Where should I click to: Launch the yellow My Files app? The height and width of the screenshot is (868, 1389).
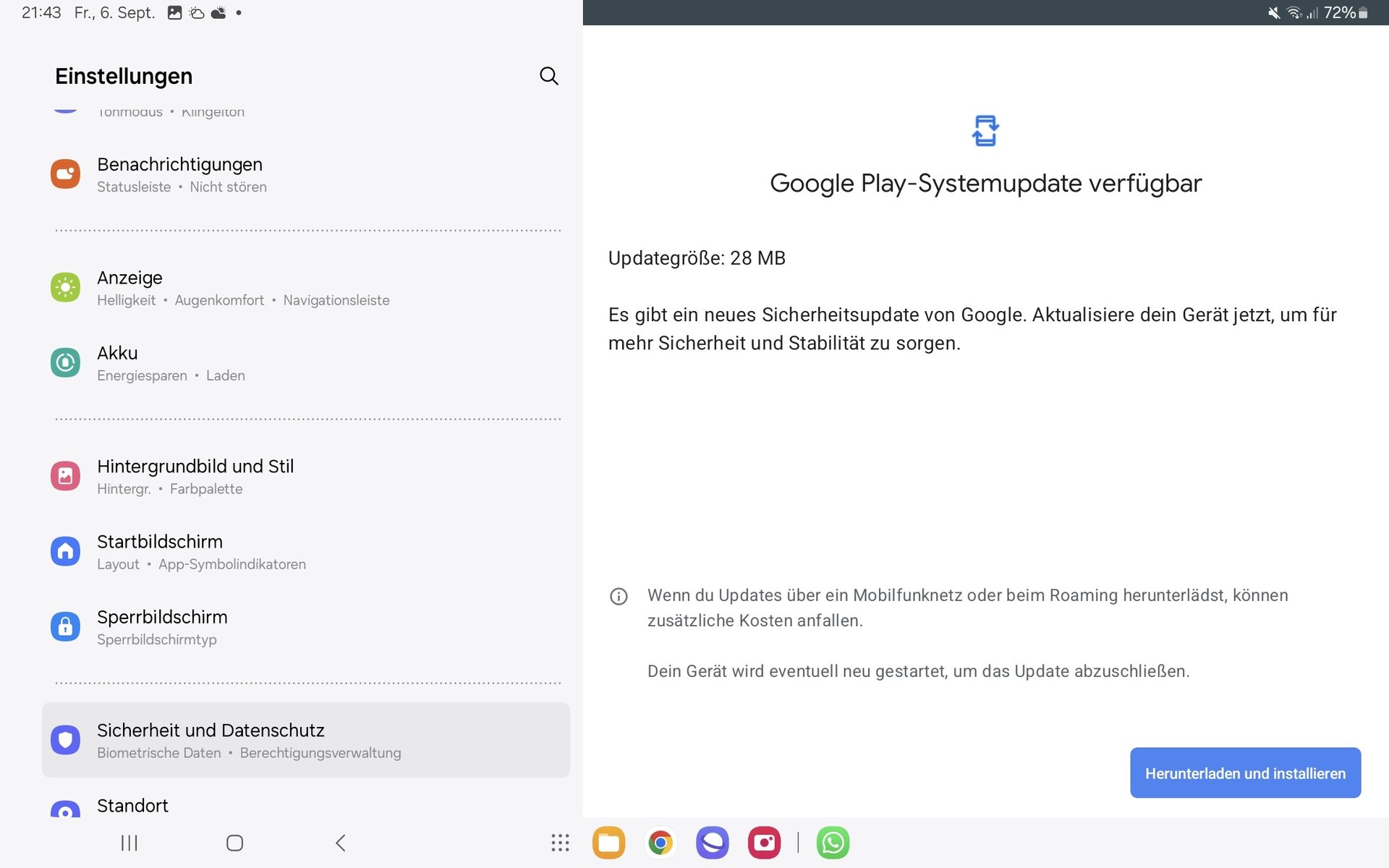(x=608, y=843)
